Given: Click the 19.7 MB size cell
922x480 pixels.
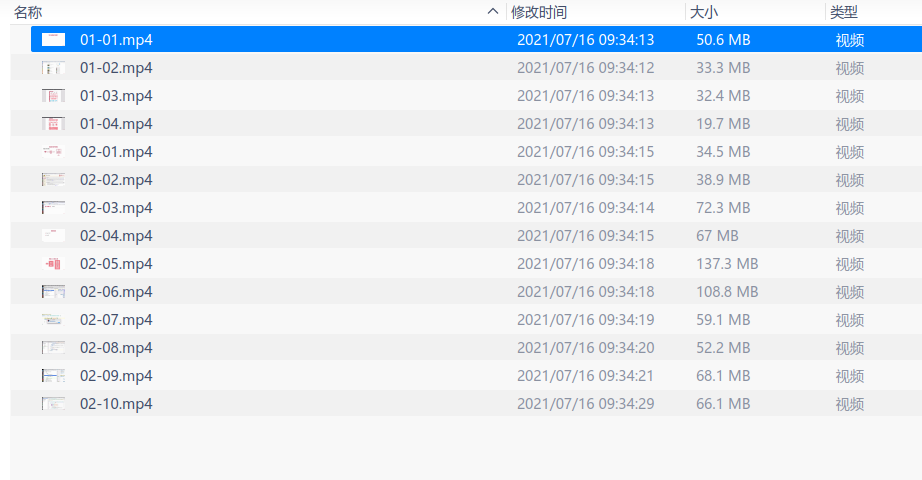Looking at the screenshot, I should pyautogui.click(x=723, y=124).
